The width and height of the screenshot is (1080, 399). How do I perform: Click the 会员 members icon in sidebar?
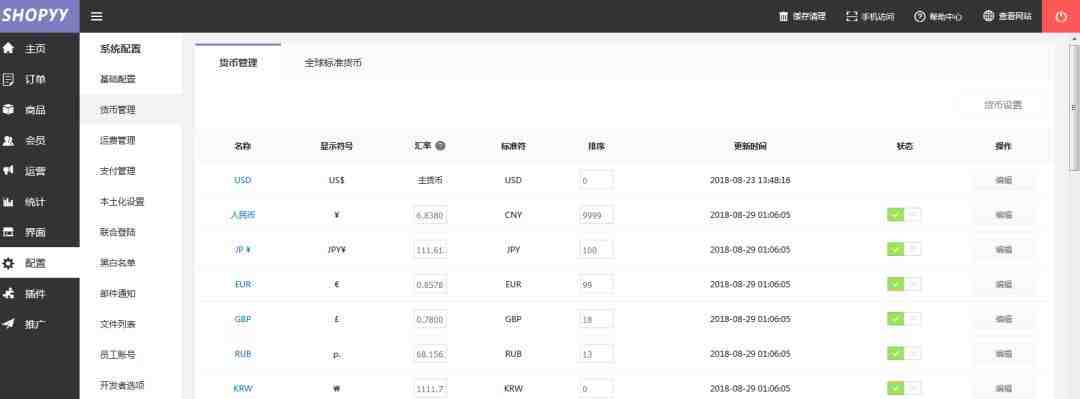pos(8,141)
